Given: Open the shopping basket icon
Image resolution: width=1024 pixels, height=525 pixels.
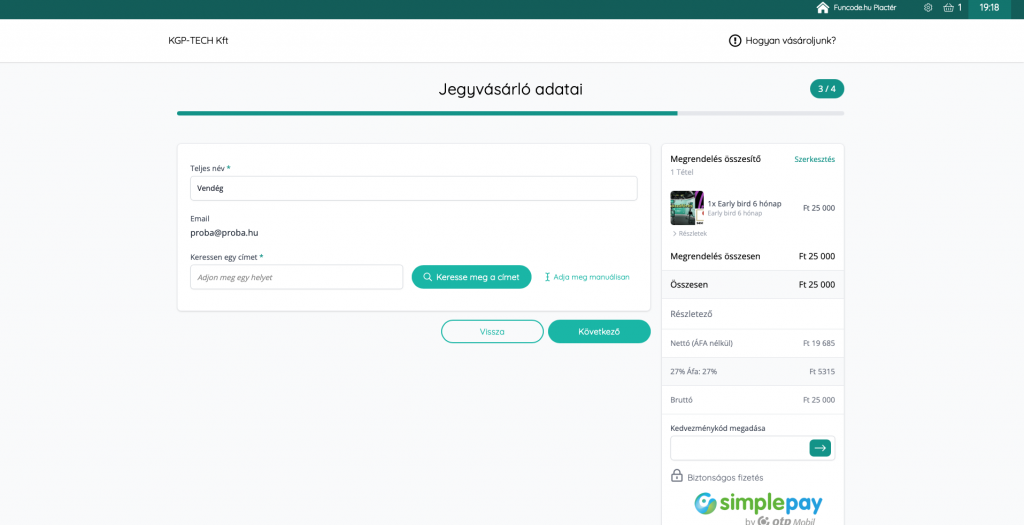Looking at the screenshot, I should 948,8.
